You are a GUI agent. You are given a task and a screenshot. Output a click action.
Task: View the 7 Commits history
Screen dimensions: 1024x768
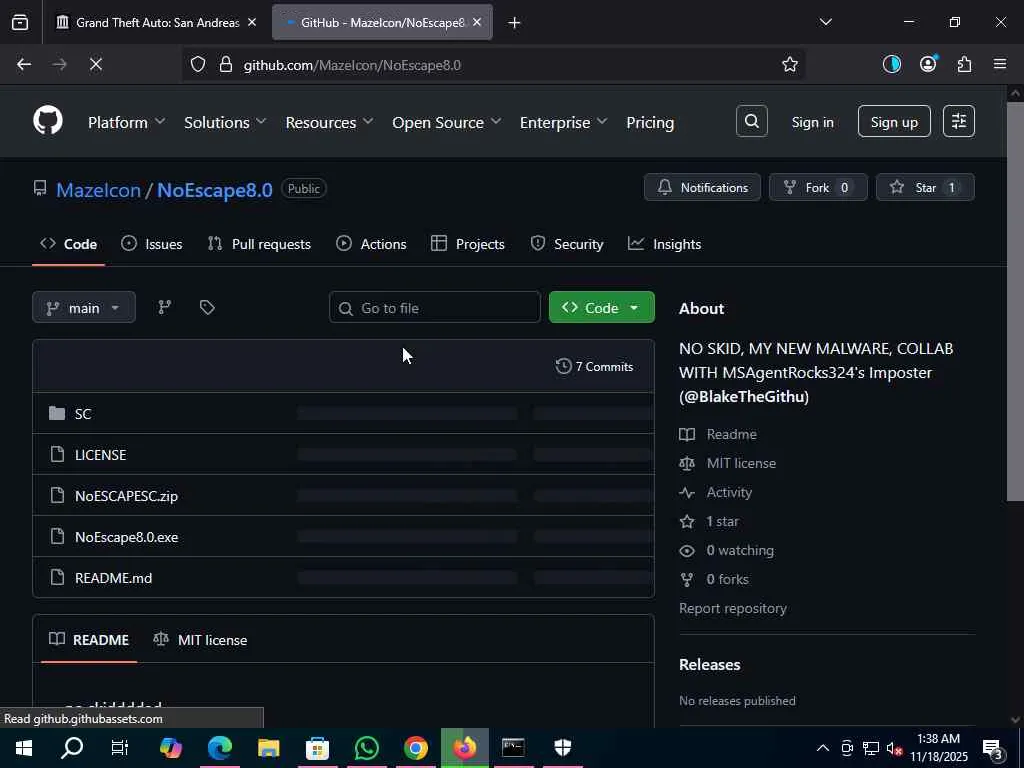(594, 366)
